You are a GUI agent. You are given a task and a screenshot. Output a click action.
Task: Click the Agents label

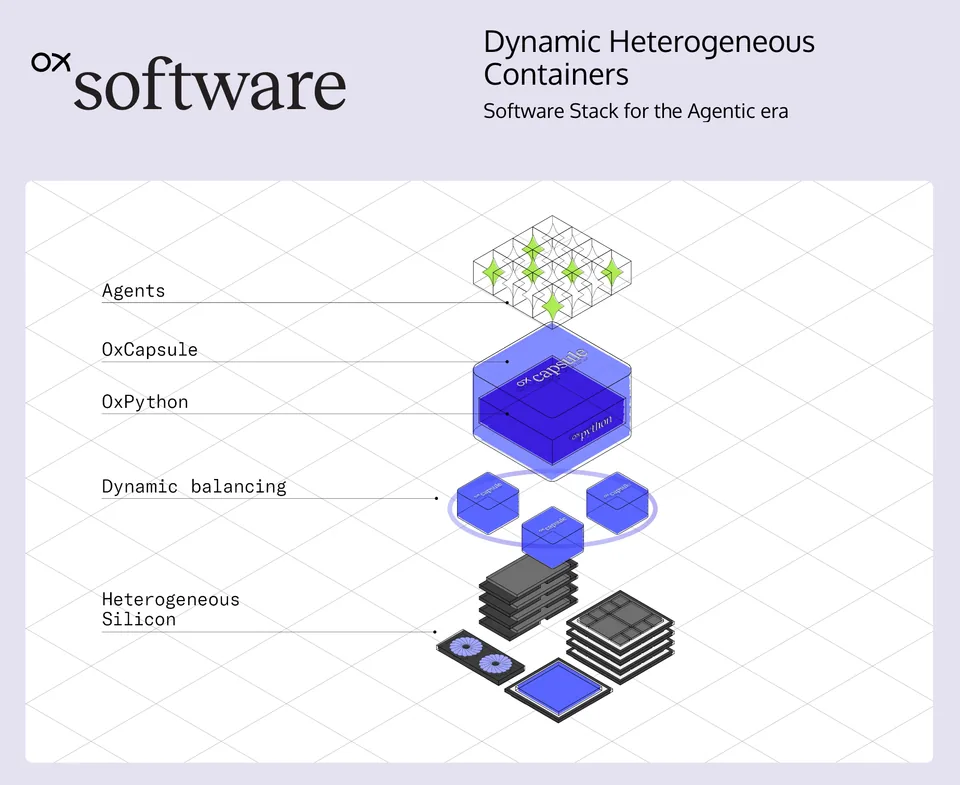(x=133, y=290)
